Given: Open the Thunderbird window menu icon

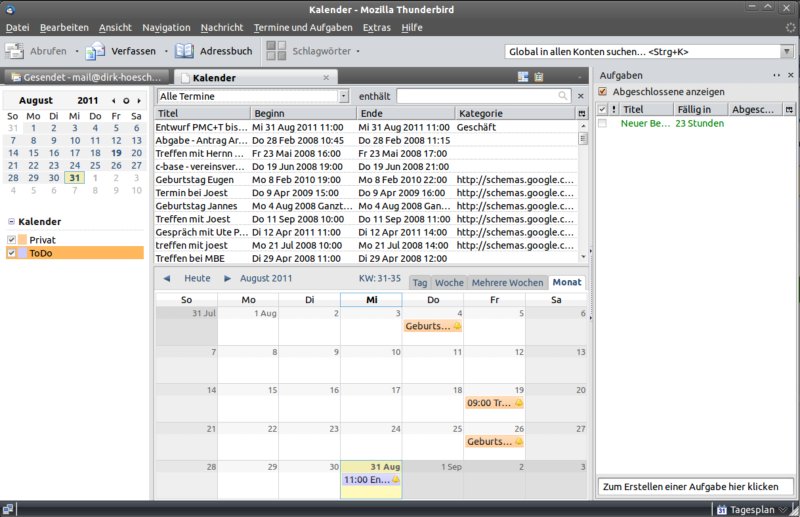Looking at the screenshot, I should click(10, 10).
